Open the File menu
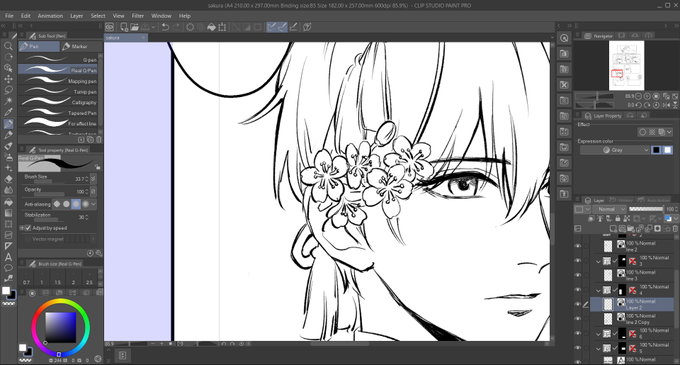Image resolution: width=680 pixels, height=365 pixels. tap(9, 16)
